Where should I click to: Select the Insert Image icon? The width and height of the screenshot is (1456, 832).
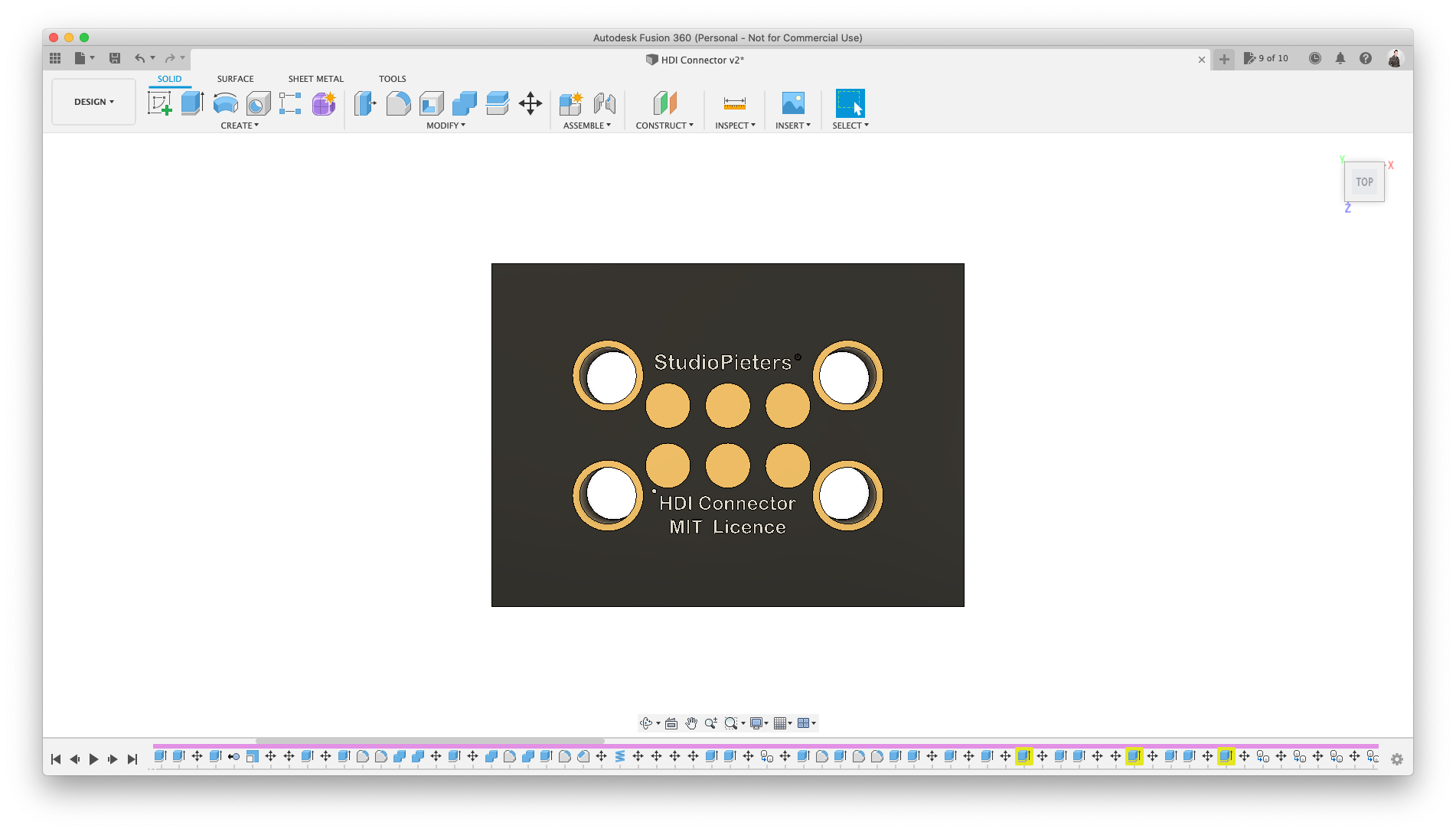(793, 103)
